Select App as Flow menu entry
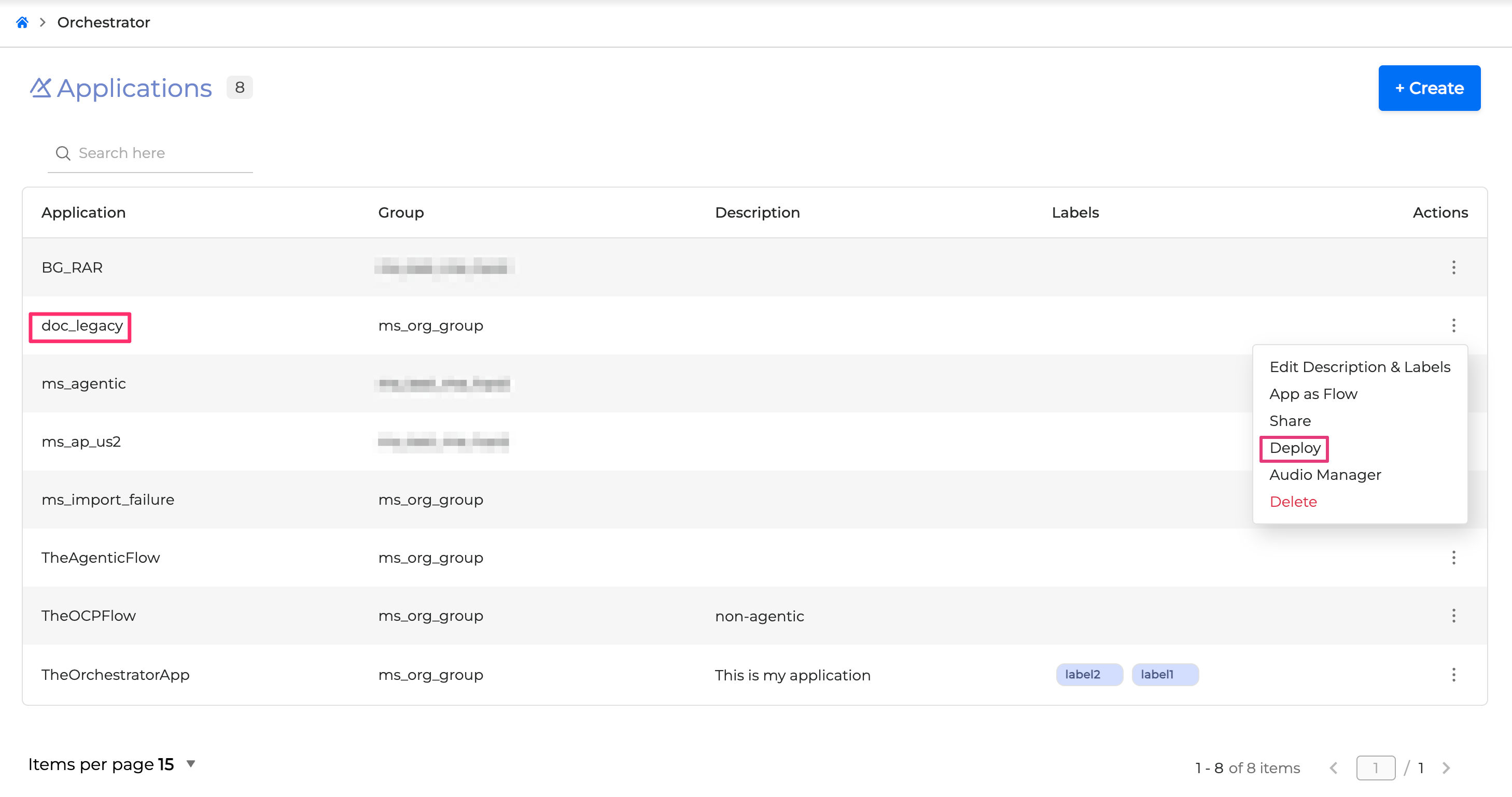This screenshot has height=797, width=1512. 1313,394
